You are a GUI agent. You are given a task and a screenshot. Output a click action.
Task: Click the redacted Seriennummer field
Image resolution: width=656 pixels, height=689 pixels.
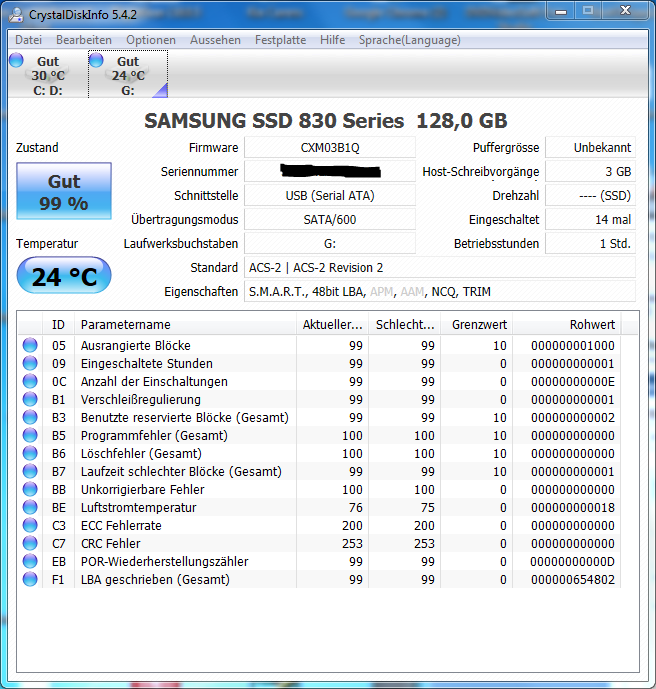(x=330, y=171)
